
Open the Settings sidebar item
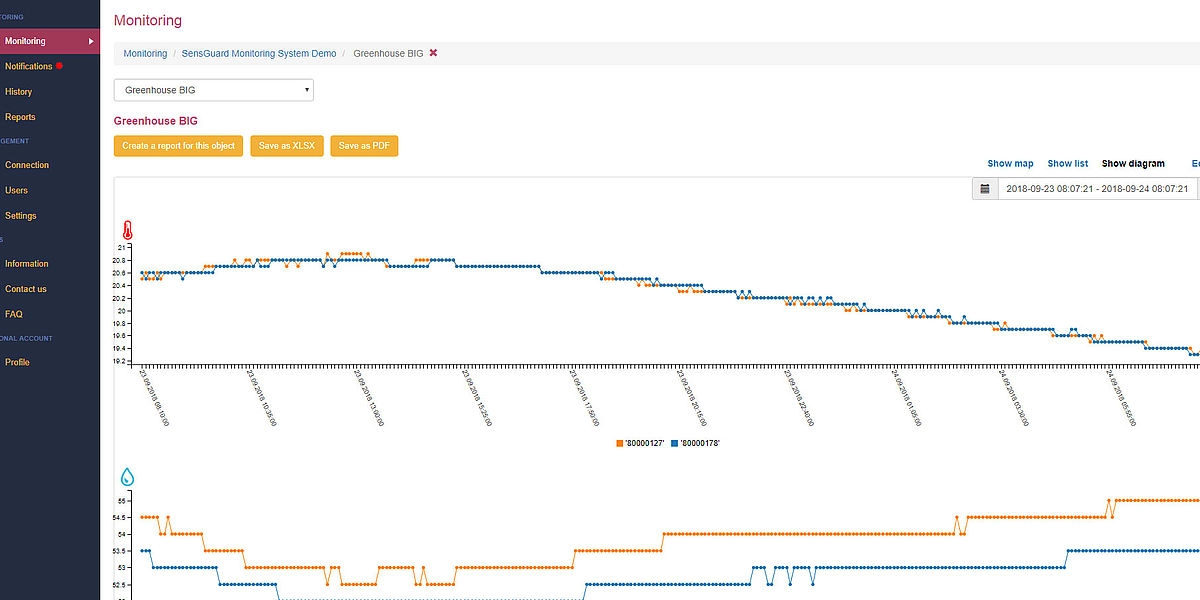coord(20,216)
